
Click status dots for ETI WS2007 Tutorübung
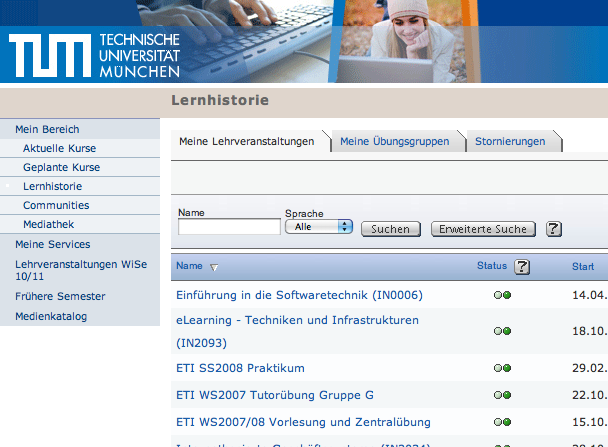[x=502, y=395]
